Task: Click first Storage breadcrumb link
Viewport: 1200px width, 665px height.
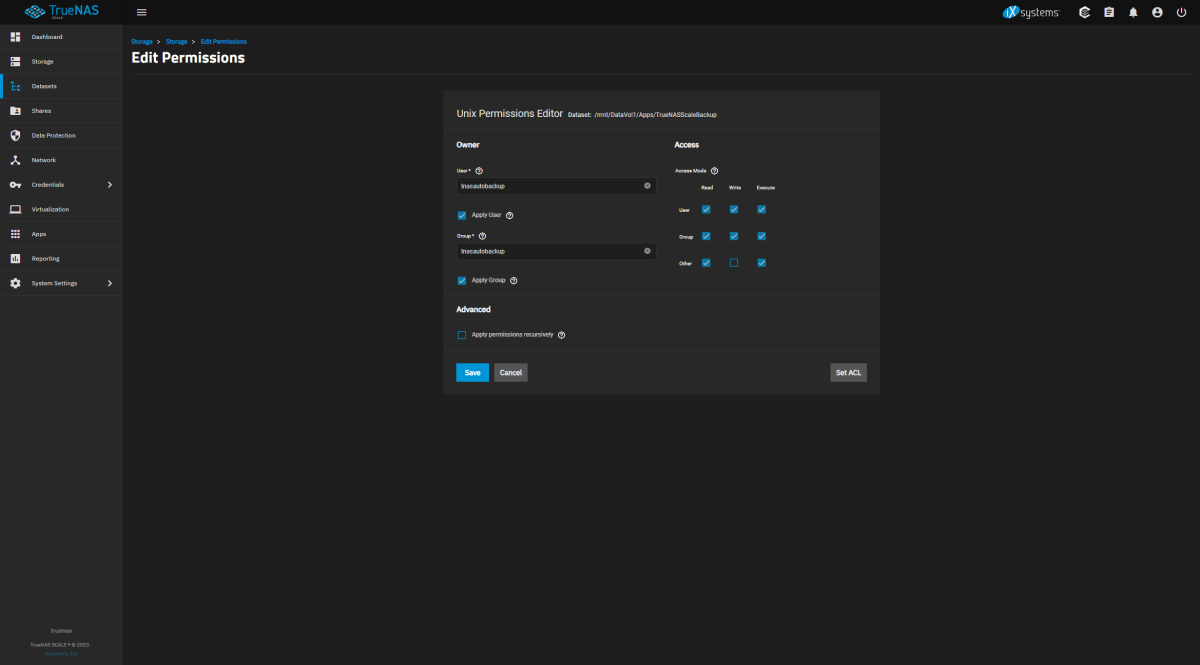Action: [x=142, y=42]
